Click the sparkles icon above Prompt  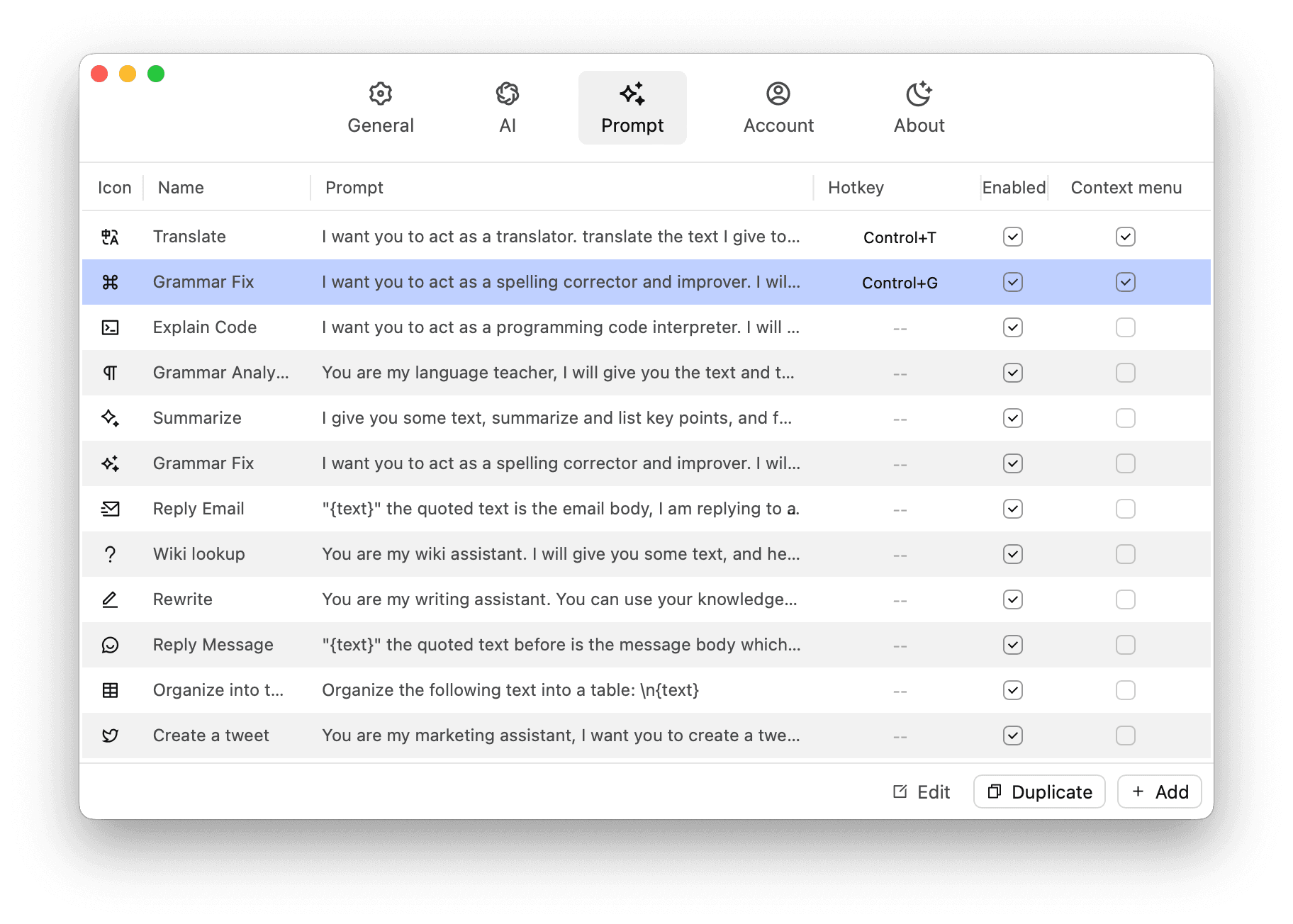coord(632,94)
